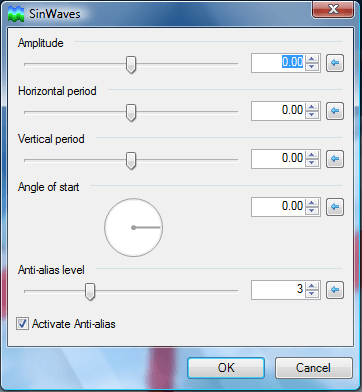Click the Horizontal period value field
The image size is (362, 392).
pos(278,111)
